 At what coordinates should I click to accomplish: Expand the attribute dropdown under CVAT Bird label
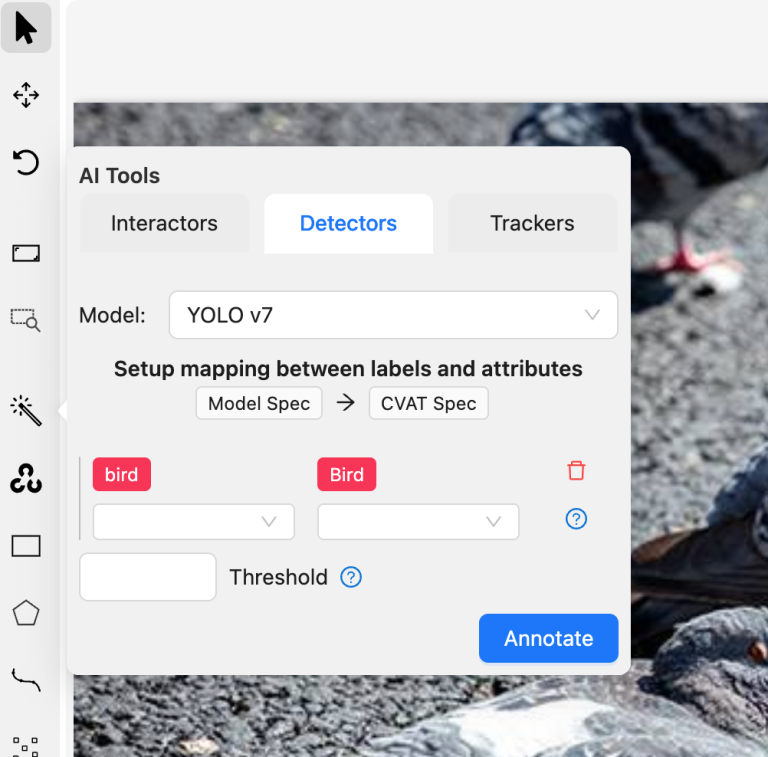tap(418, 522)
